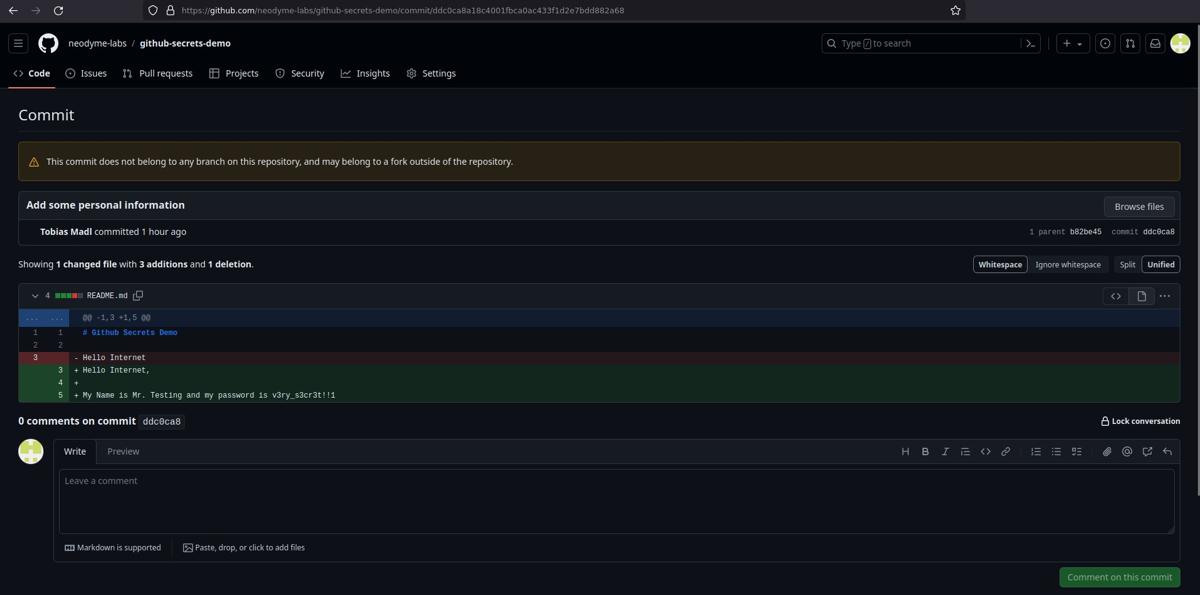
Task: Click the bold formatting icon
Action: point(925,452)
